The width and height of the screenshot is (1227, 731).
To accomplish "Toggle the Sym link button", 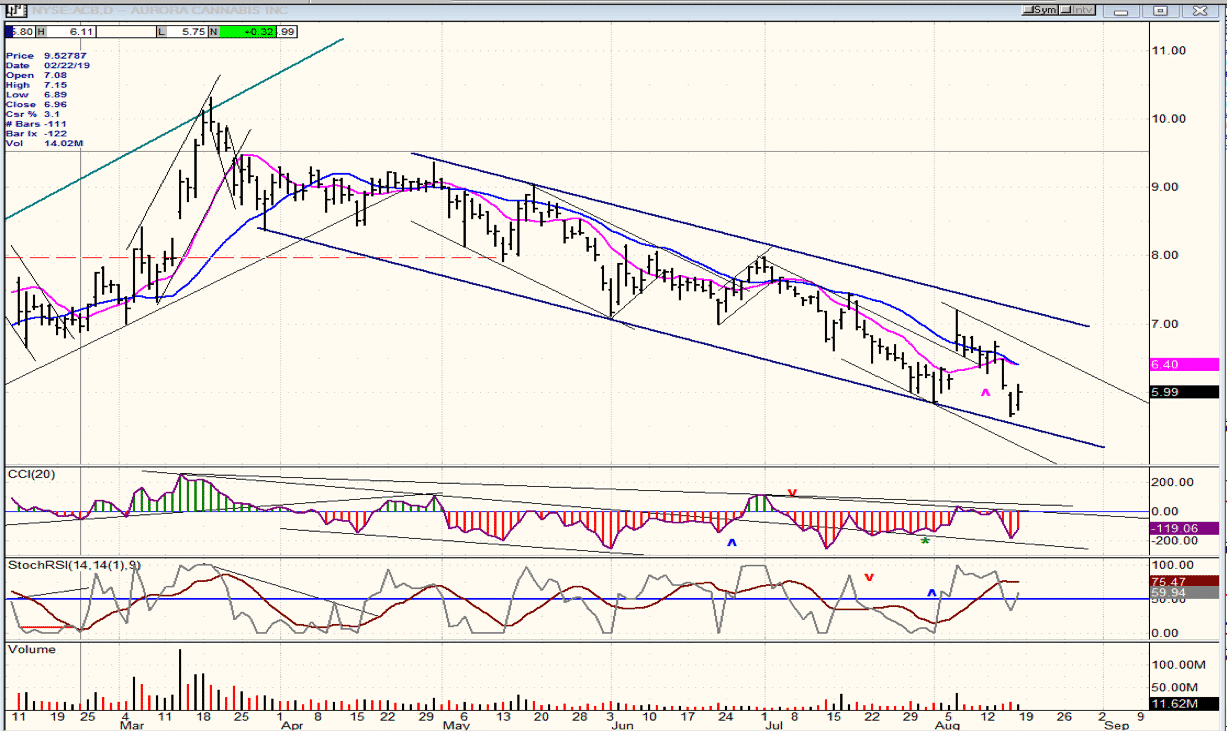I will tap(1040, 10).
